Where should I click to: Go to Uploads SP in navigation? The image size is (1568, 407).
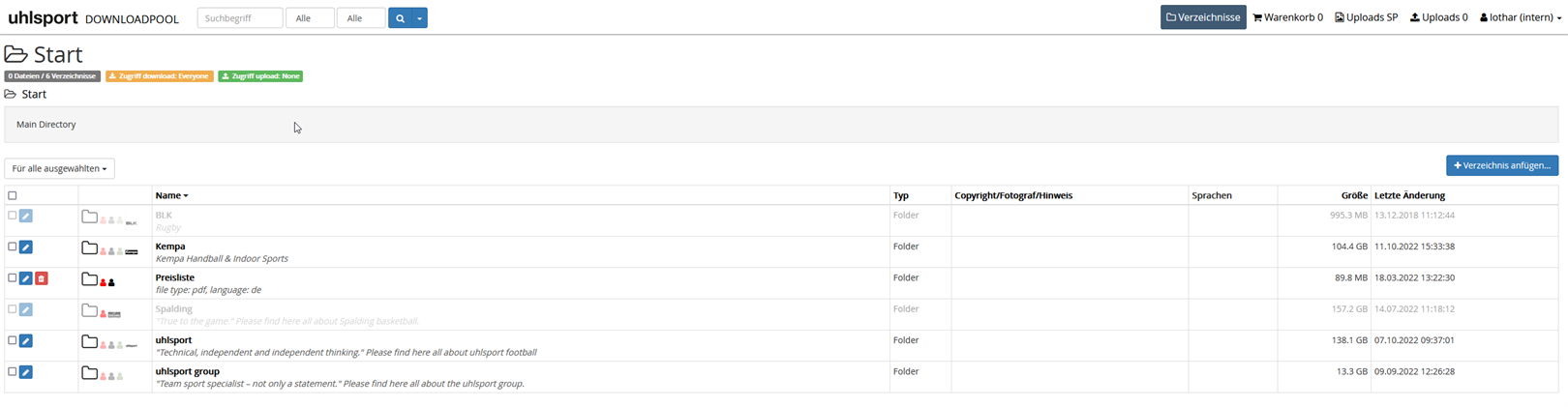pyautogui.click(x=1366, y=17)
